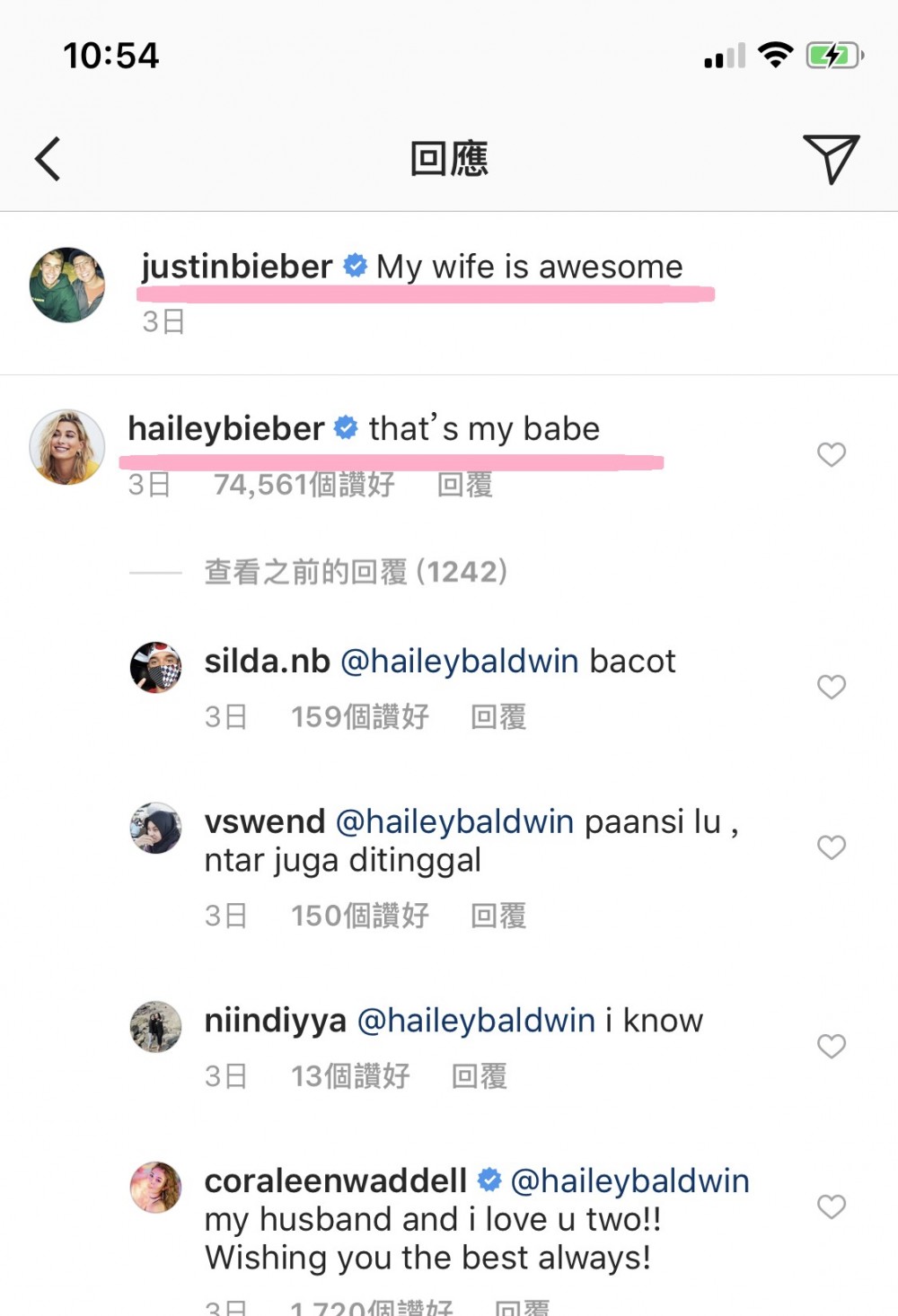Click coraleenwaddell's verified badge
898x1316 pixels.
(x=489, y=1180)
